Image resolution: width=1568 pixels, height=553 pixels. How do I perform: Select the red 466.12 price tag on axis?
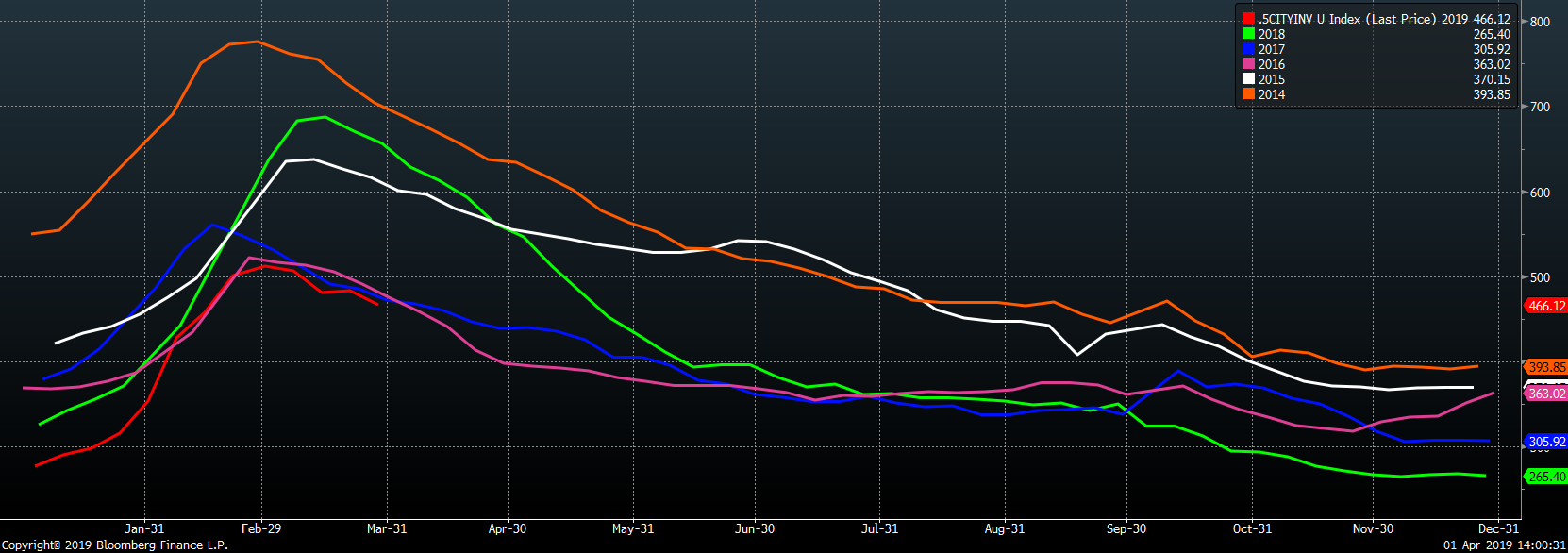coord(1546,306)
